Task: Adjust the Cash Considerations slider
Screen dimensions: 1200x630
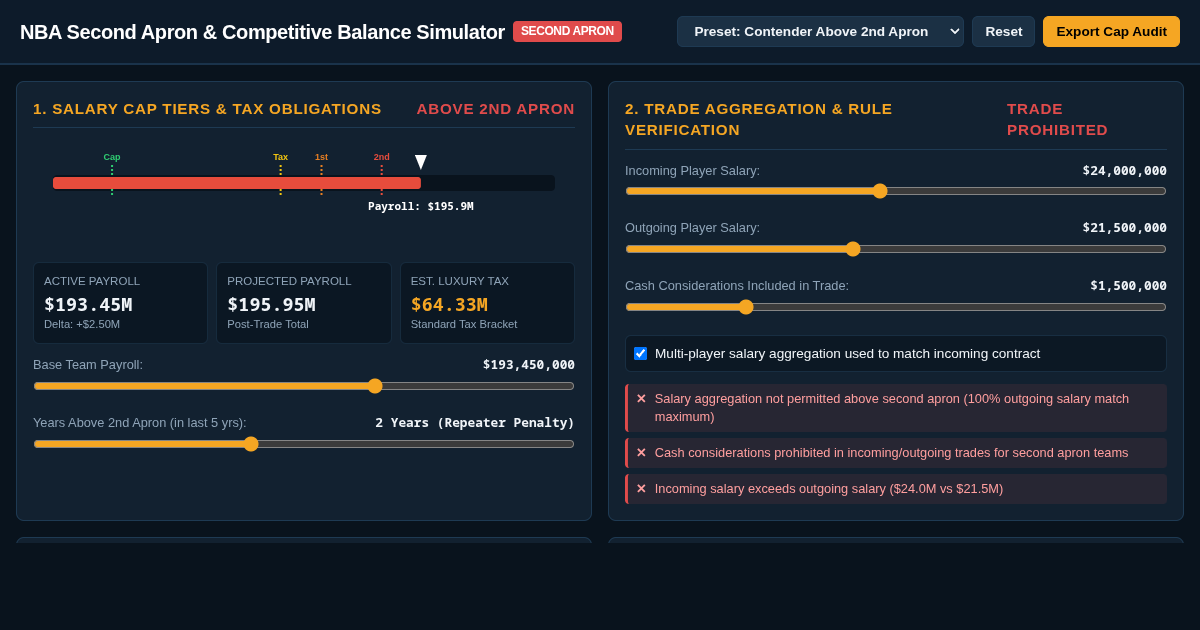Action: coord(896,307)
